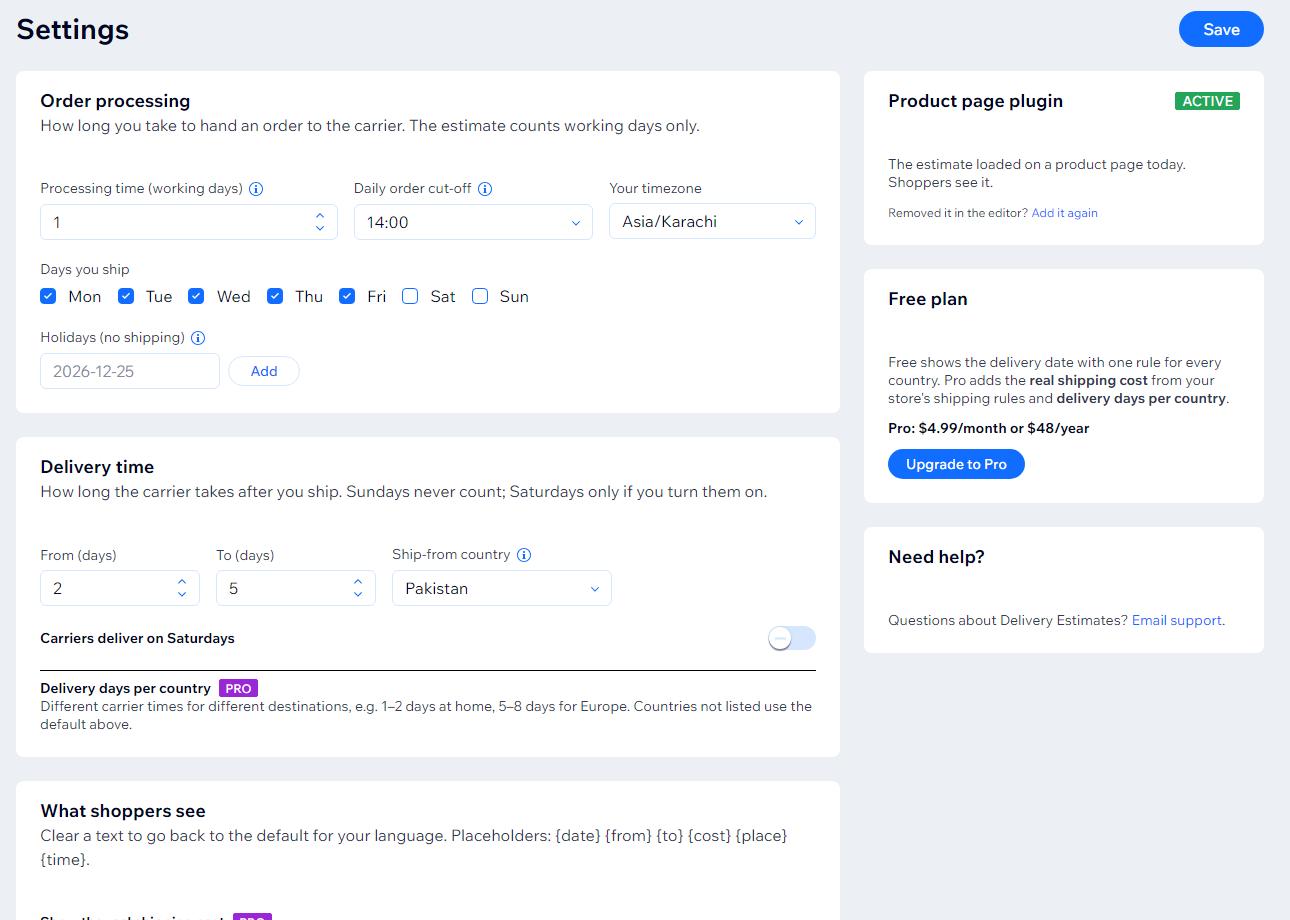The width and height of the screenshot is (1290, 920).
Task: Click the Order processing heading
Action: [x=115, y=101]
